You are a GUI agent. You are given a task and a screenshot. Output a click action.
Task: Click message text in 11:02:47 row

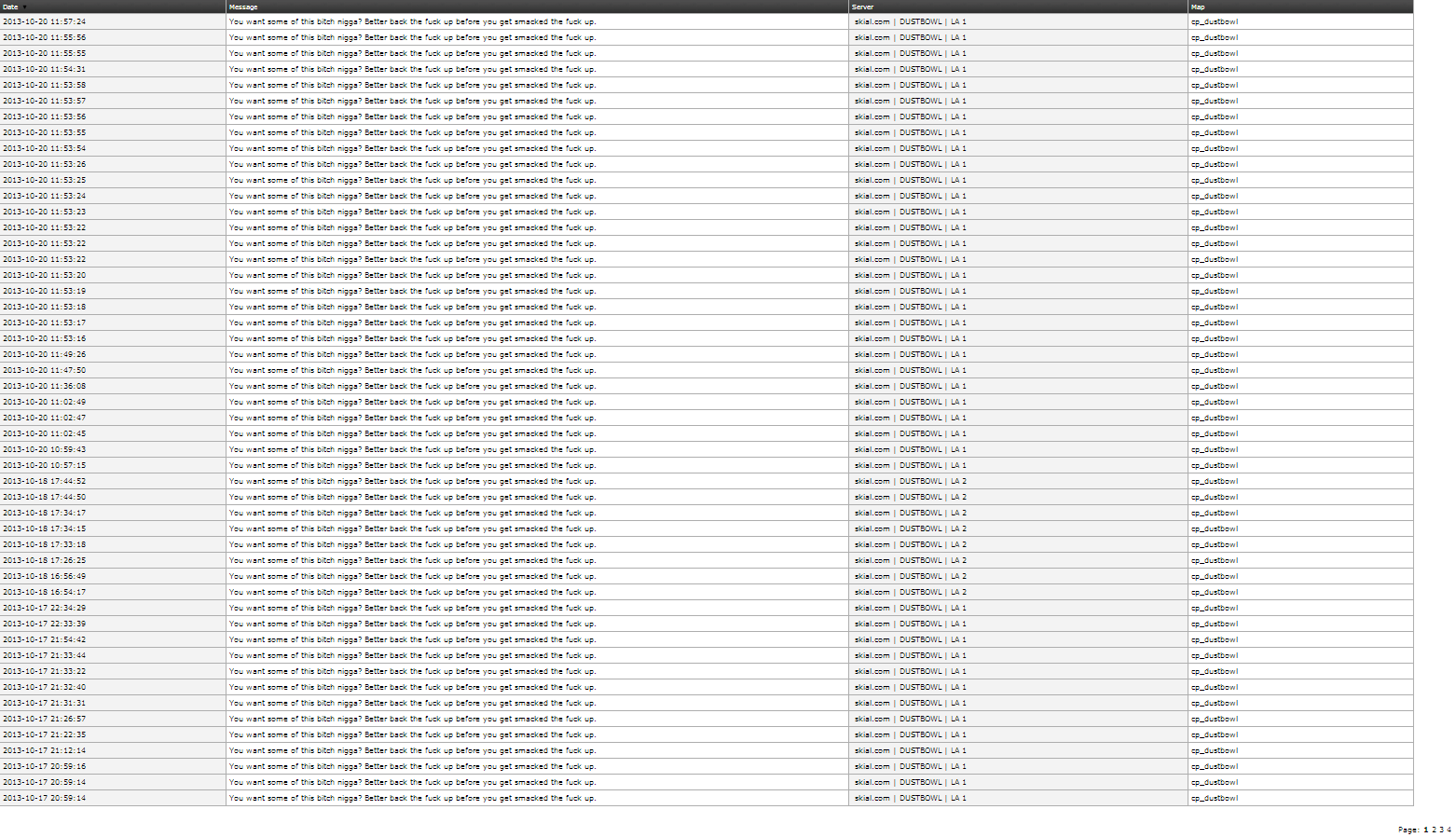click(x=412, y=418)
